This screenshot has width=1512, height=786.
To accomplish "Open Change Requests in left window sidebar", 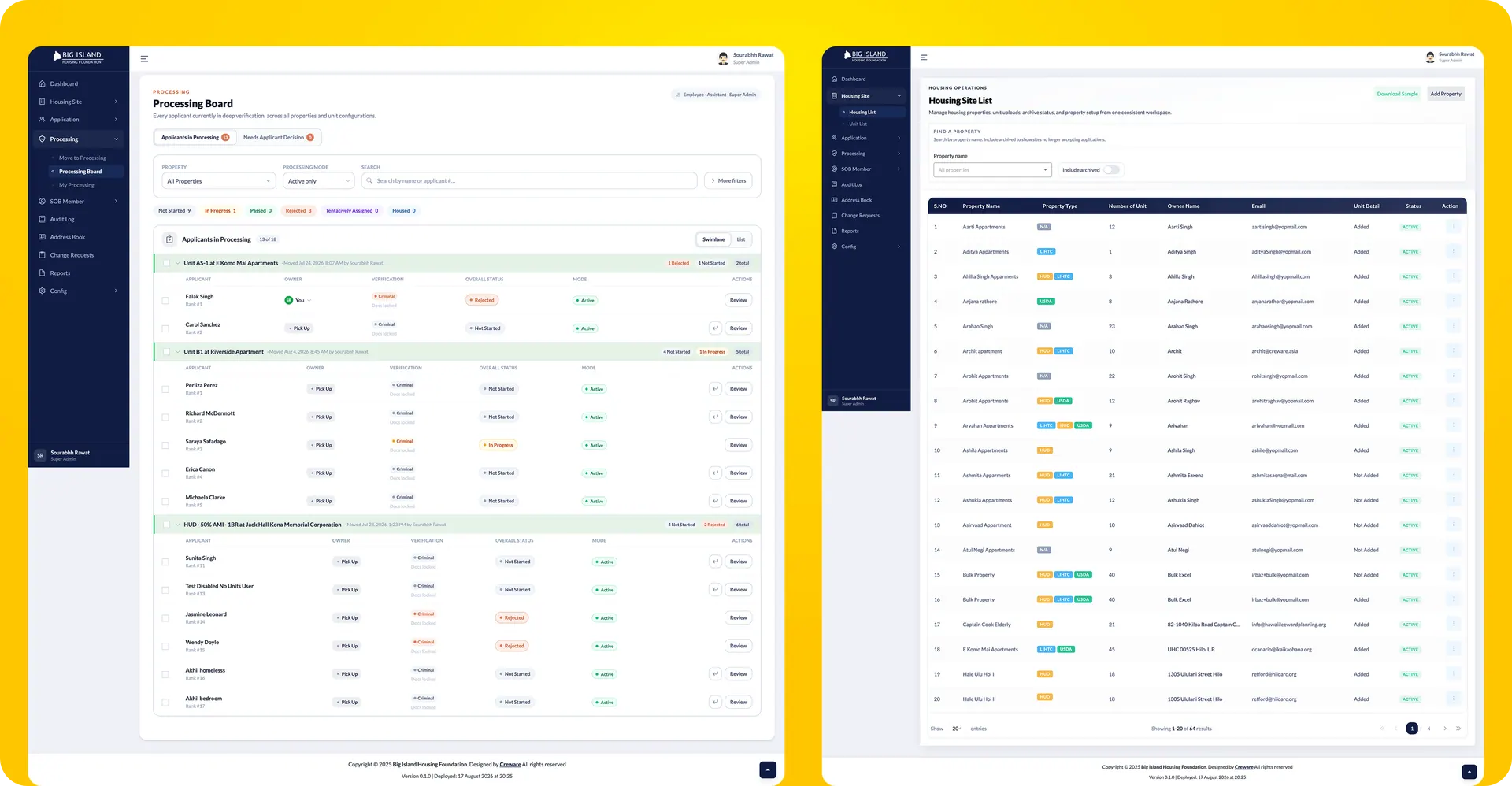I will tap(72, 255).
